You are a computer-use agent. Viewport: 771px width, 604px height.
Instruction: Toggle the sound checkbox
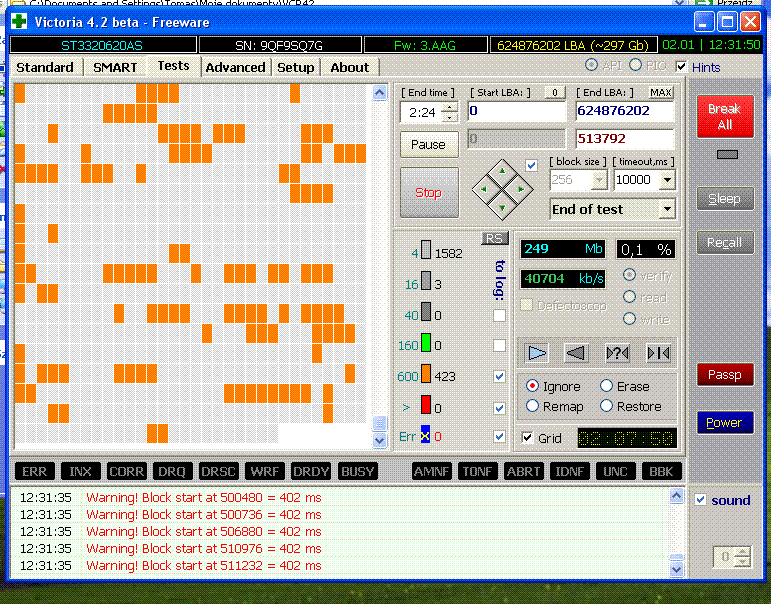click(701, 500)
